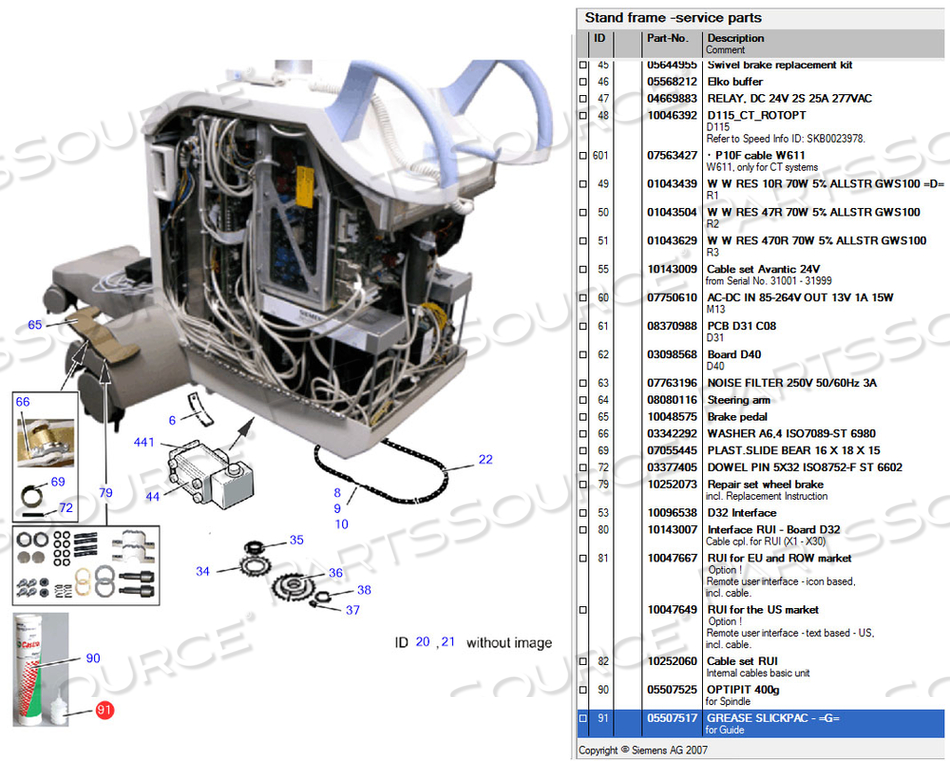Click the Part-No. column header
Screen dimensions: 950x761
tap(667, 39)
